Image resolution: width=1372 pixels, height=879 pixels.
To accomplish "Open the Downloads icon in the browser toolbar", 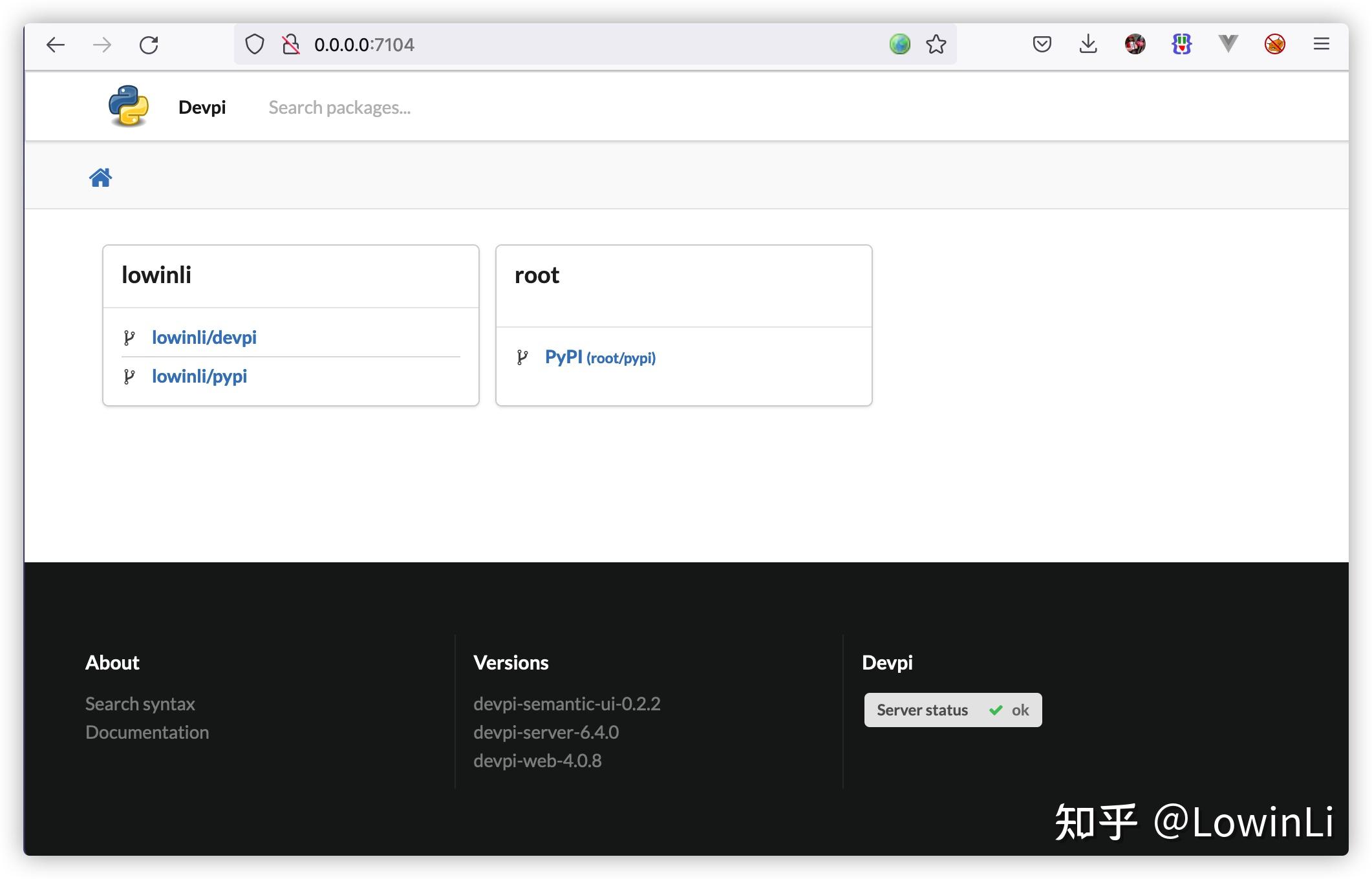I will 1088,44.
